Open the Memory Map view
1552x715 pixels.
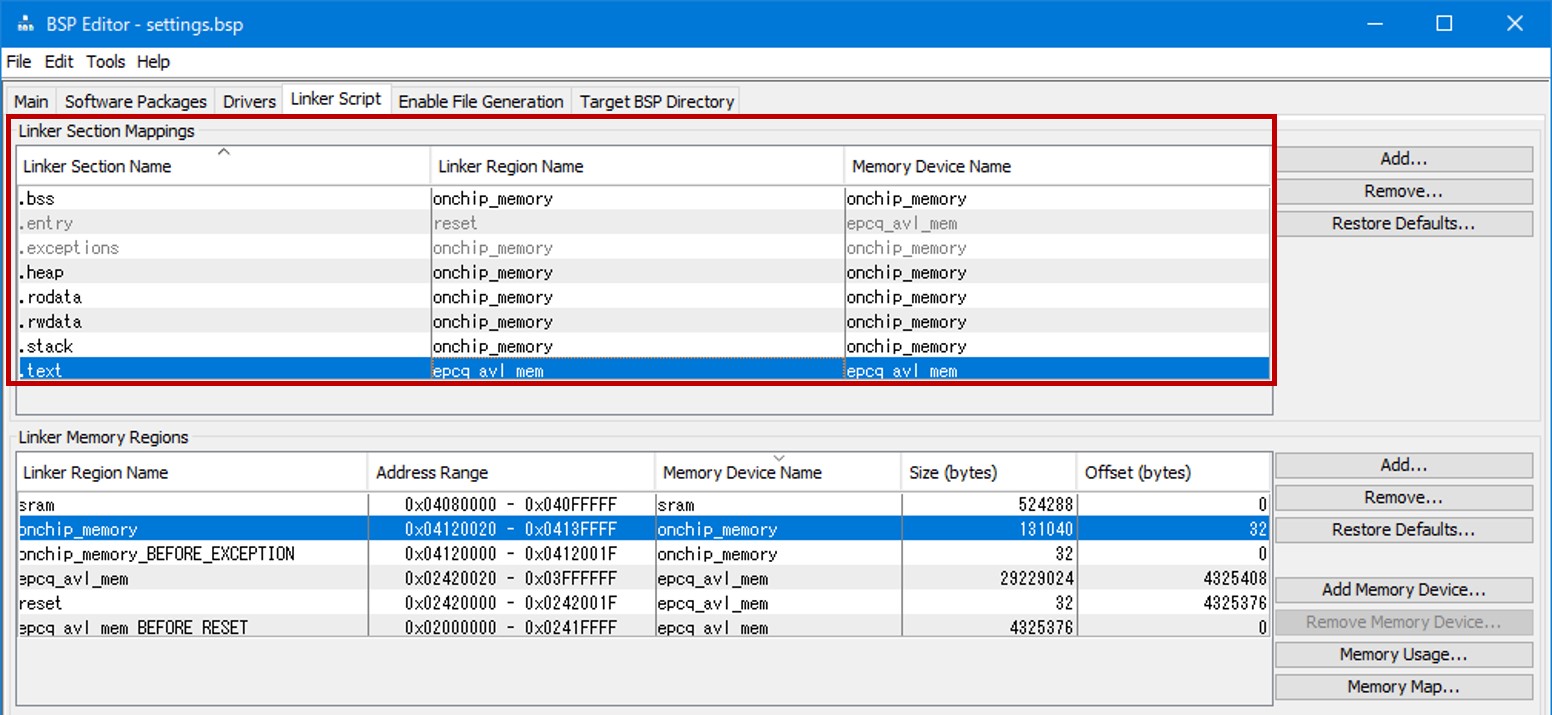point(1403,687)
